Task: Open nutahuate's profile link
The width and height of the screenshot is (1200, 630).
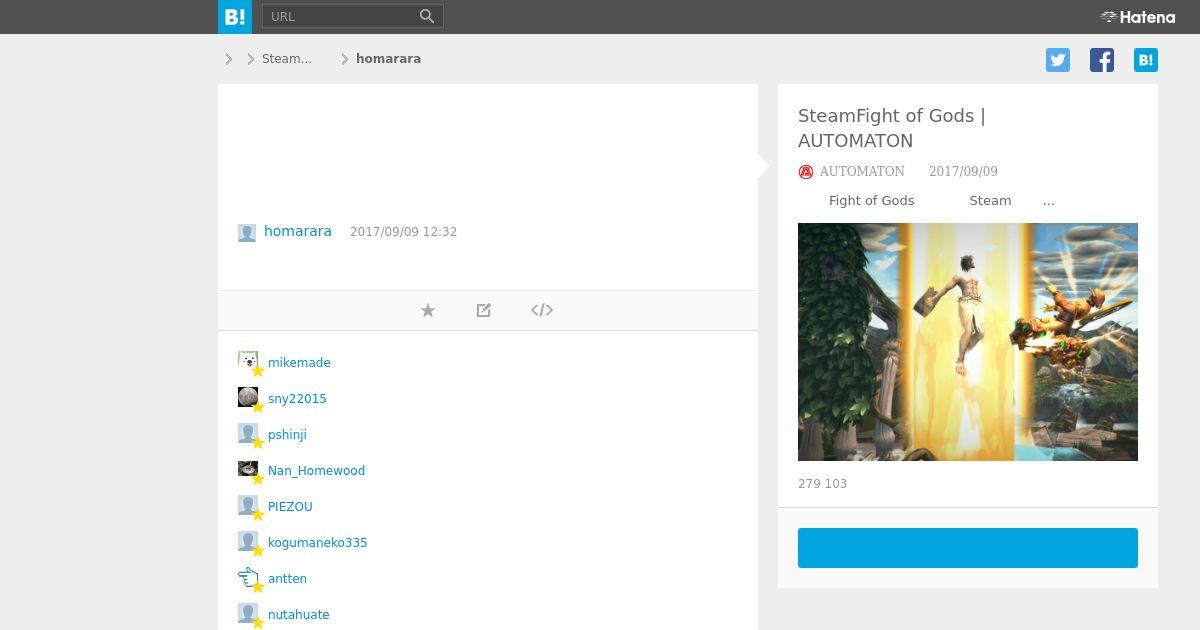Action: pos(298,615)
